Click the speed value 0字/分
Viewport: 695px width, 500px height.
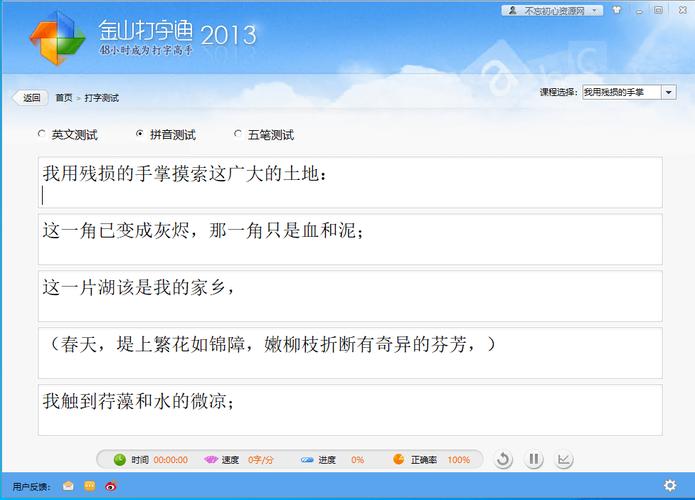click(x=261, y=460)
